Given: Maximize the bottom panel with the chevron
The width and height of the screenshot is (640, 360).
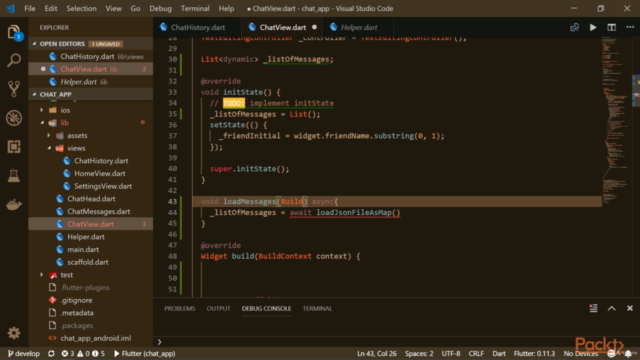Looking at the screenshot, I should [x=611, y=308].
